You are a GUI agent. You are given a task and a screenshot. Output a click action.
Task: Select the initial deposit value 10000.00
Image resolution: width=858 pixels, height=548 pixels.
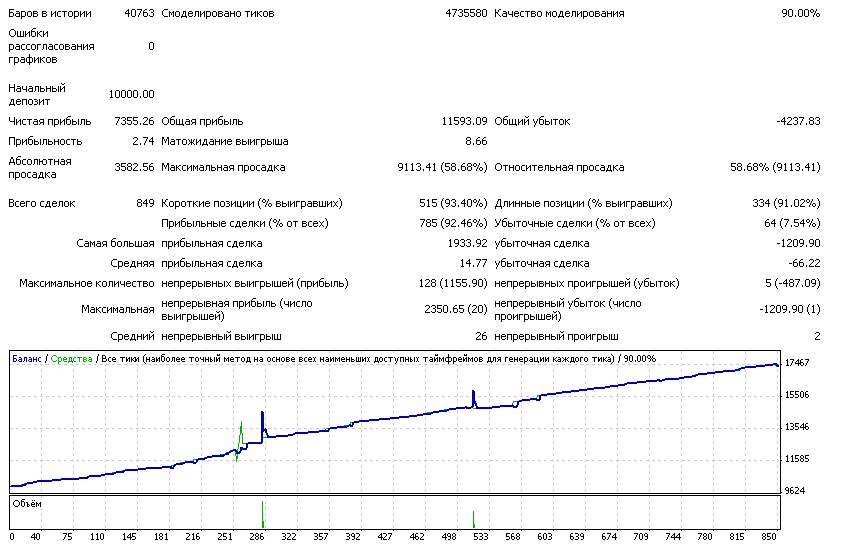click(x=131, y=94)
